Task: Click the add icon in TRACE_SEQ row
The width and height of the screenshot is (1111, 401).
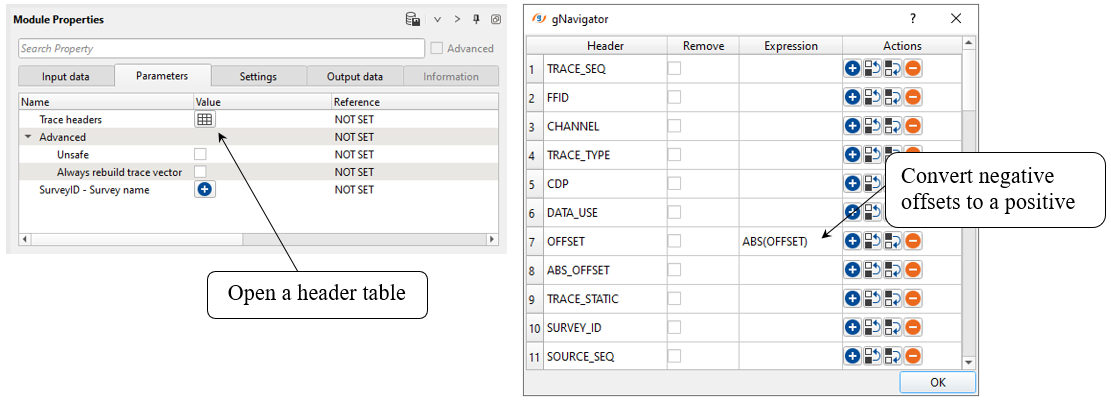Action: pyautogui.click(x=852, y=69)
